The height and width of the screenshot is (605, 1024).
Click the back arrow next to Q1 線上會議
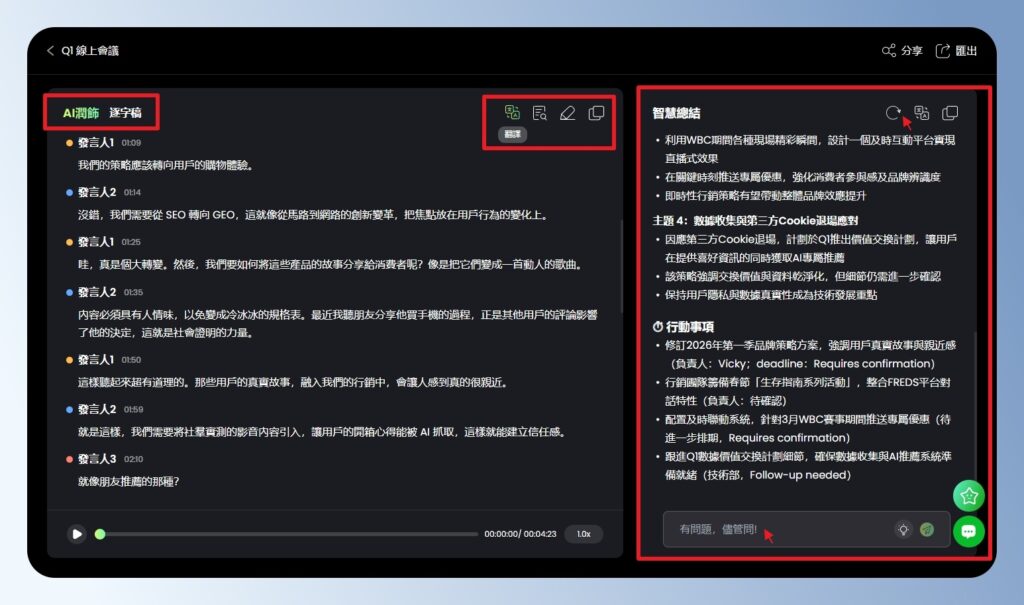pos(51,50)
